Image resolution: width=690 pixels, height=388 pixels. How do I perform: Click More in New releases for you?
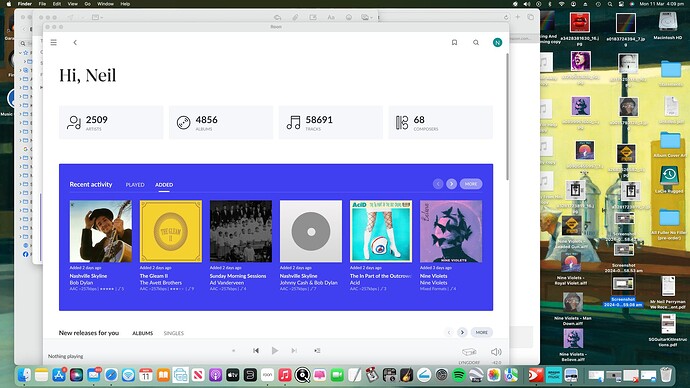tap(481, 332)
